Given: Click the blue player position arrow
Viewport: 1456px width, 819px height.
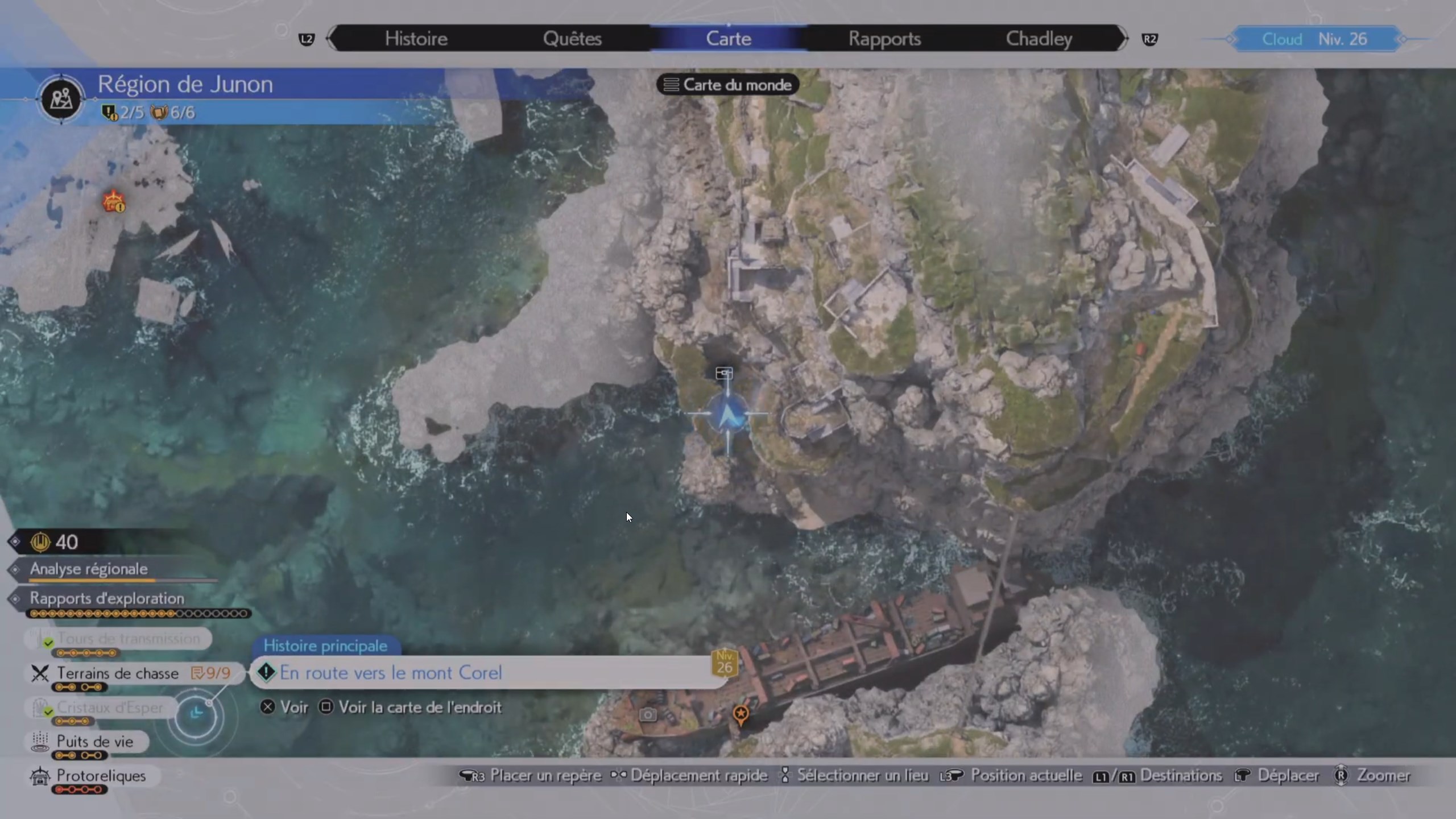Looking at the screenshot, I should [x=728, y=415].
